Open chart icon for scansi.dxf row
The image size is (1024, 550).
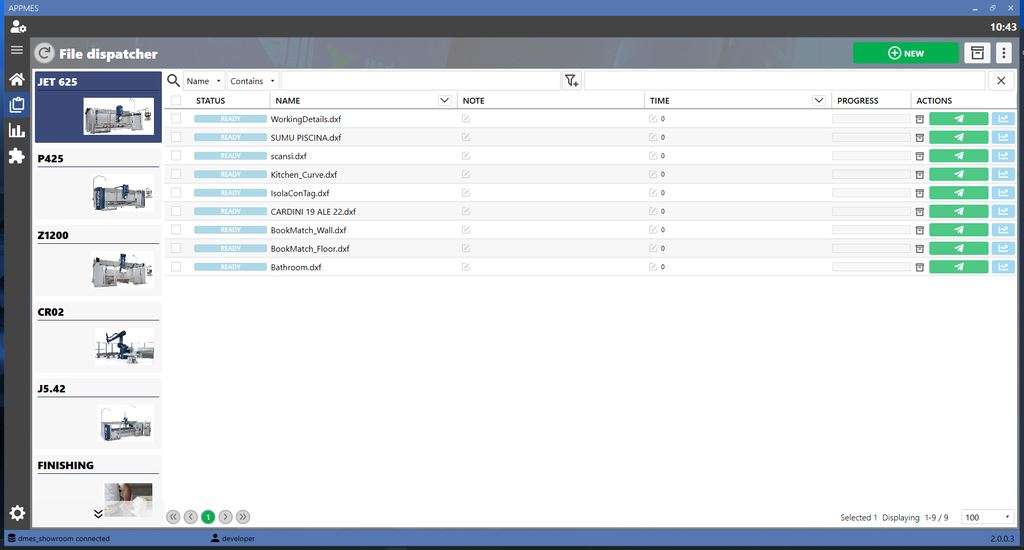1003,156
